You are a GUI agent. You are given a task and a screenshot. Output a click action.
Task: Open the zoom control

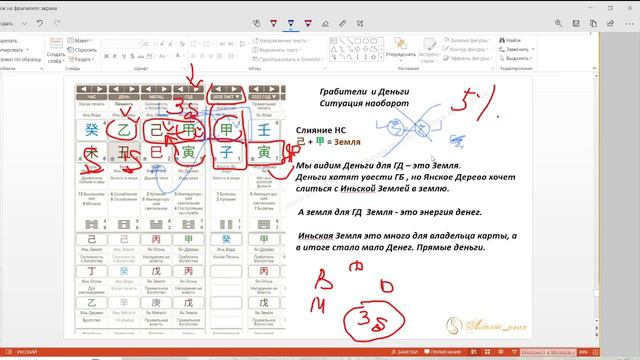pos(558,24)
